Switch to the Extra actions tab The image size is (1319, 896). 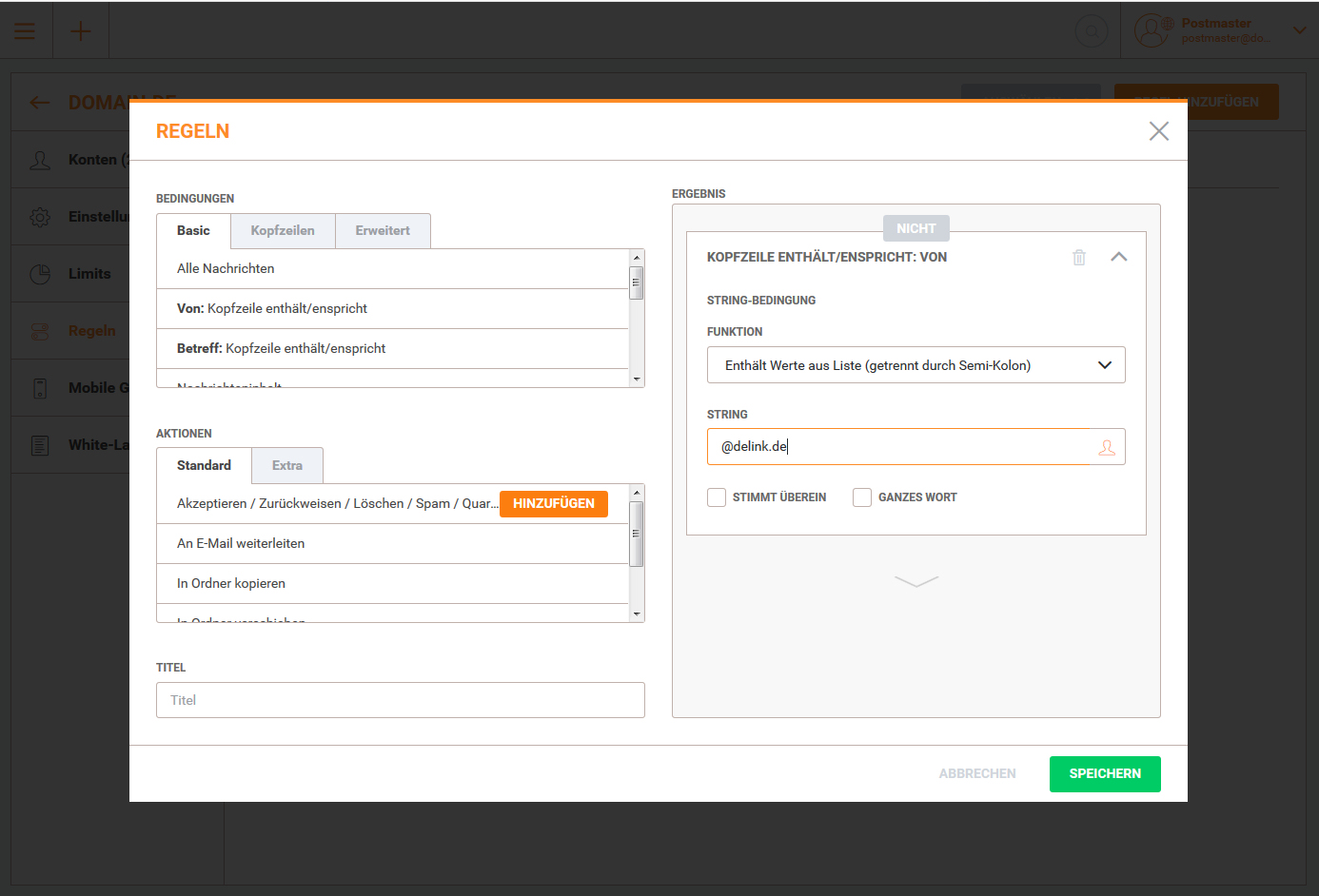[x=286, y=466]
